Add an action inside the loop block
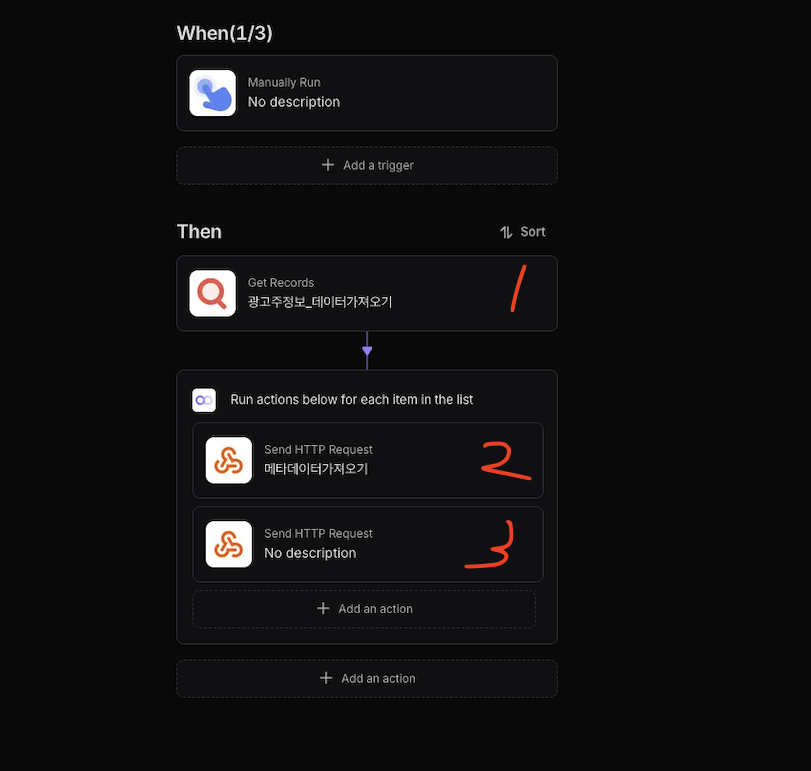 click(x=364, y=609)
